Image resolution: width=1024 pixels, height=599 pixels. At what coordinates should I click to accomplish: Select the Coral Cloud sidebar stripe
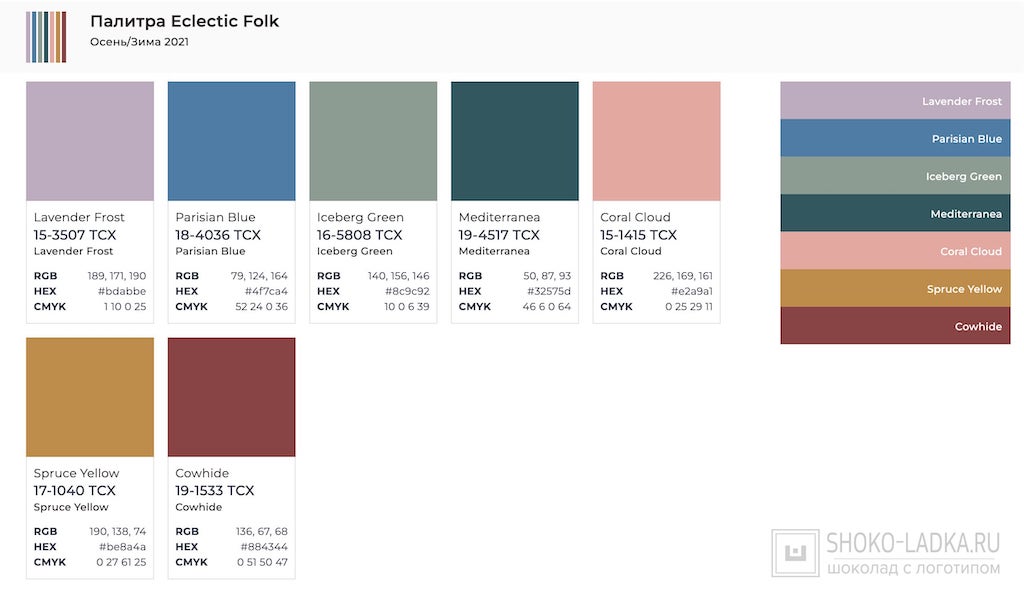[895, 251]
